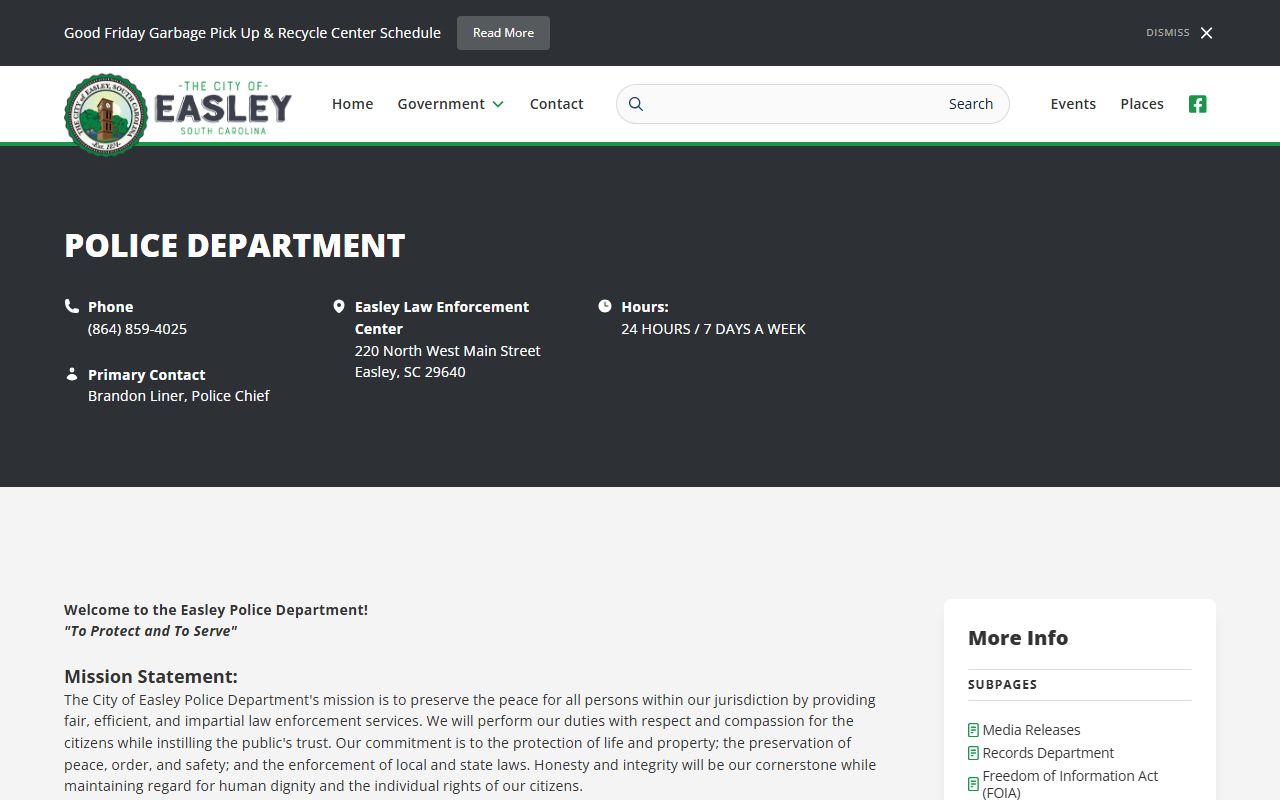The width and height of the screenshot is (1280, 800).
Task: Click Brandon Liner, Police Chief text
Action: coord(179,396)
